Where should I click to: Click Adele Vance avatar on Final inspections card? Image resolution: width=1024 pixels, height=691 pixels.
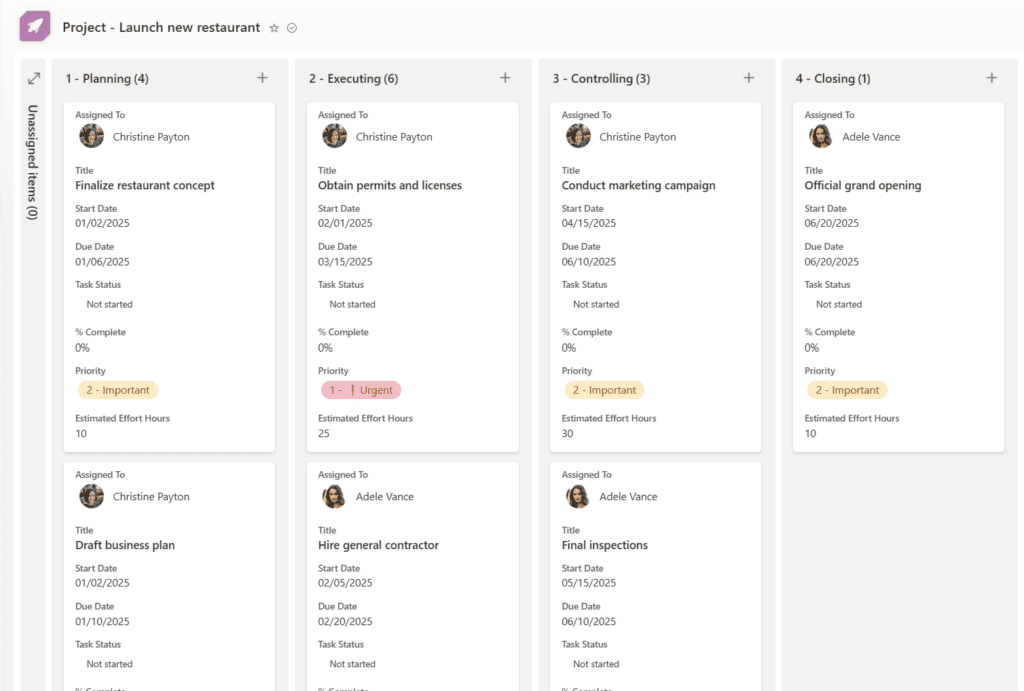click(578, 496)
